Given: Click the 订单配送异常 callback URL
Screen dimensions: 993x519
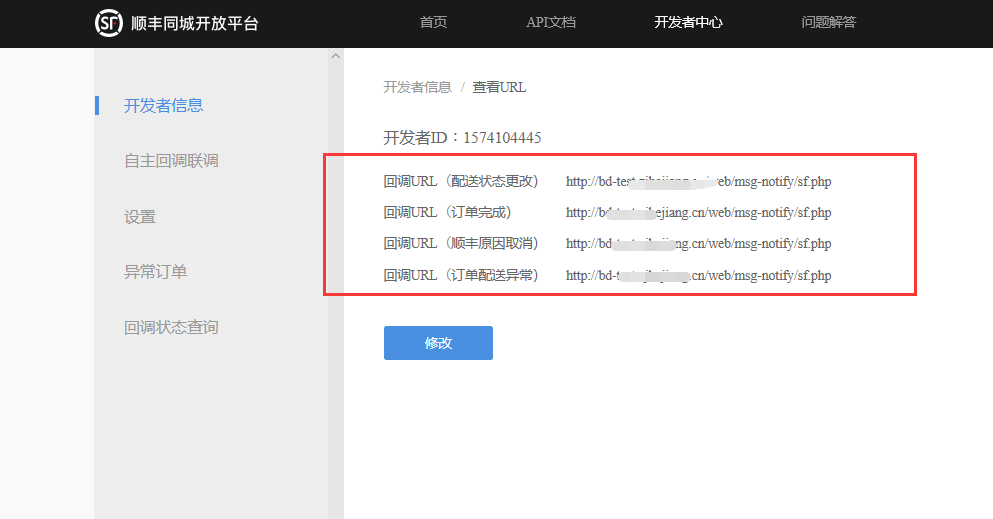Looking at the screenshot, I should pos(698,275).
